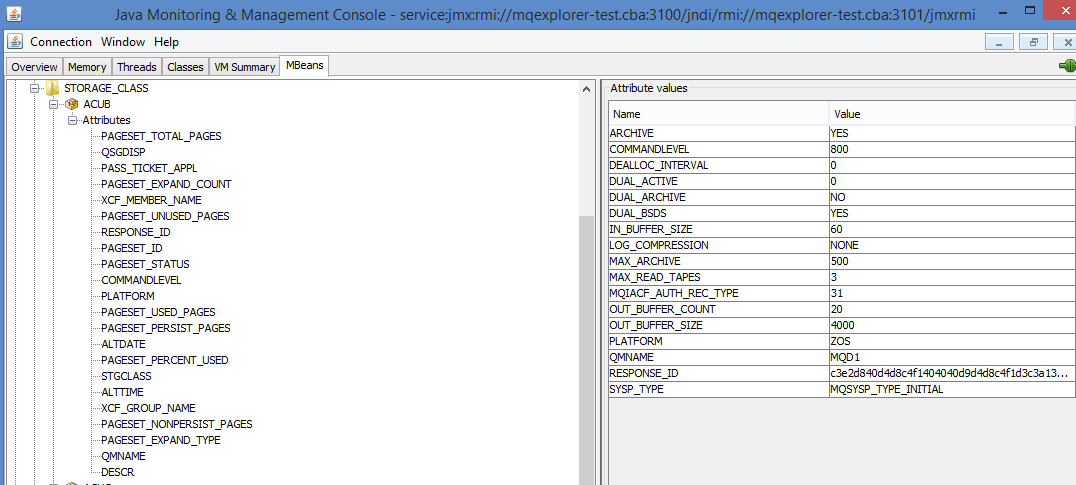Collapse the ACUB tree node

[x=53, y=104]
